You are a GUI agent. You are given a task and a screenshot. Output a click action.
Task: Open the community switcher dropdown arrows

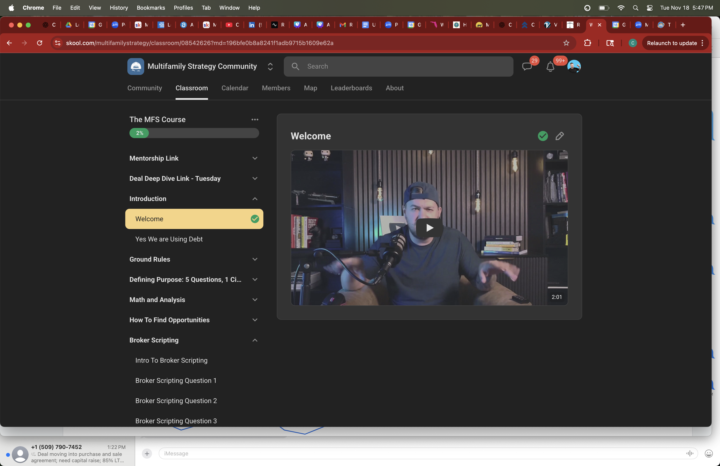(270, 66)
